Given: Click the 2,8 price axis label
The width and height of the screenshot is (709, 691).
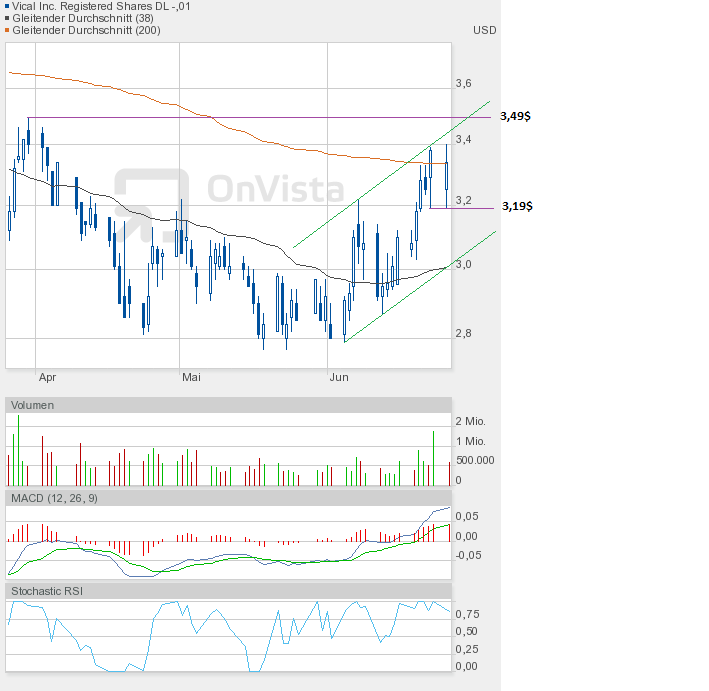Looking at the screenshot, I should tap(463, 333).
